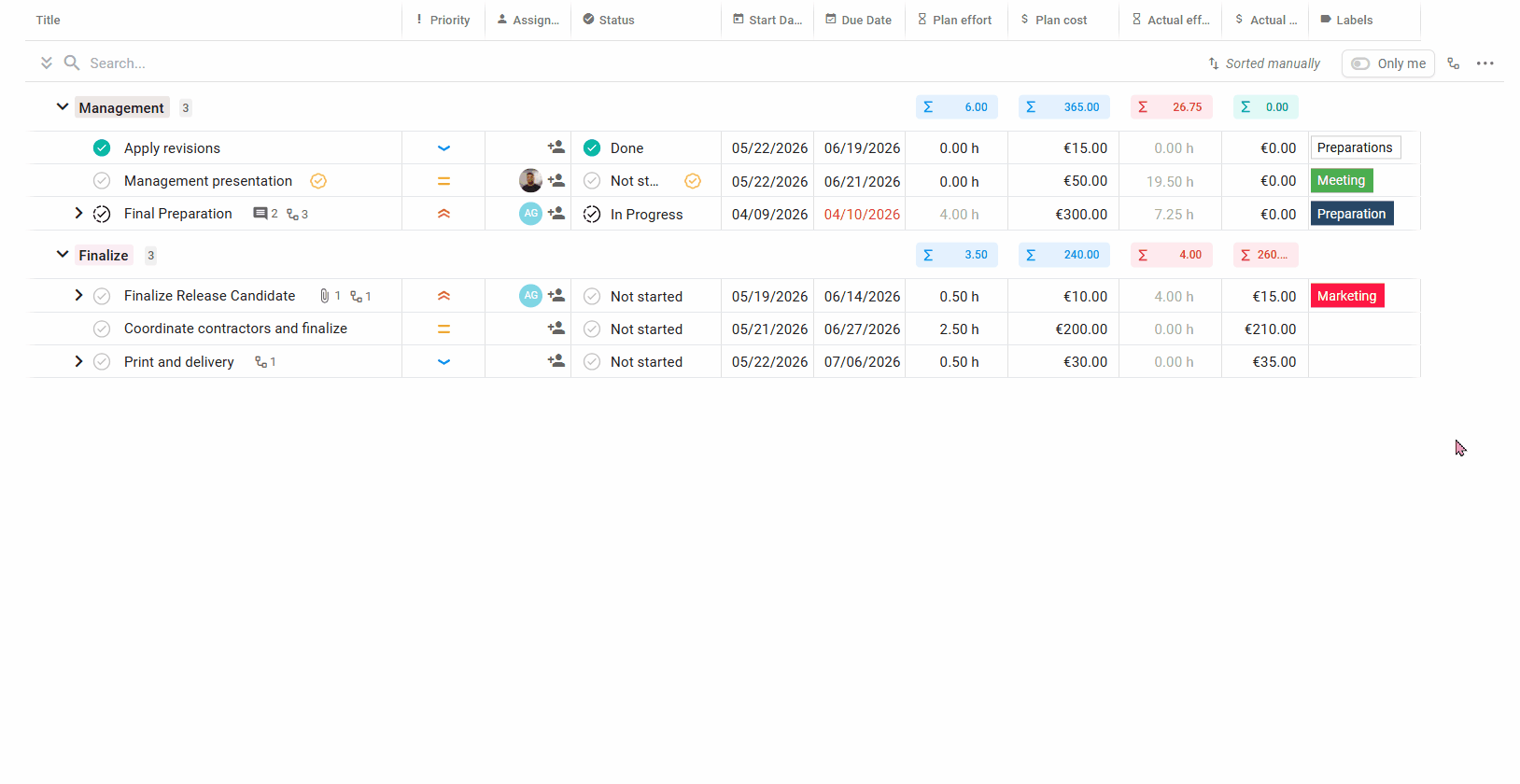This screenshot has height=784, width=1520.
Task: Mark Management presentation task as complete
Action: coord(102,181)
